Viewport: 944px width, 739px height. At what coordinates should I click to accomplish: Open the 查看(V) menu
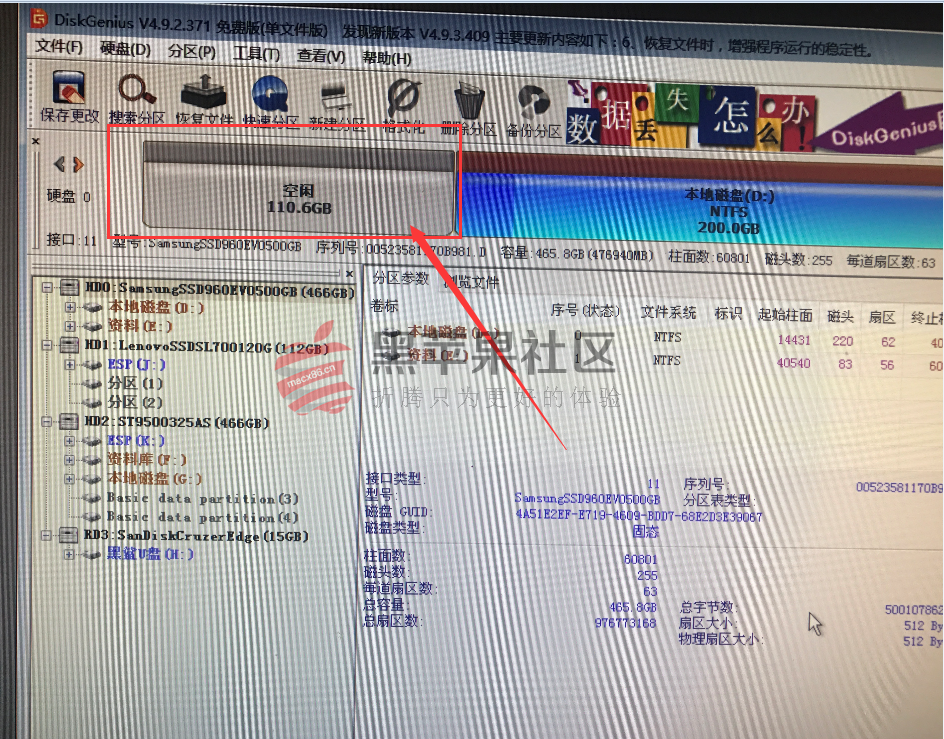pyautogui.click(x=320, y=56)
